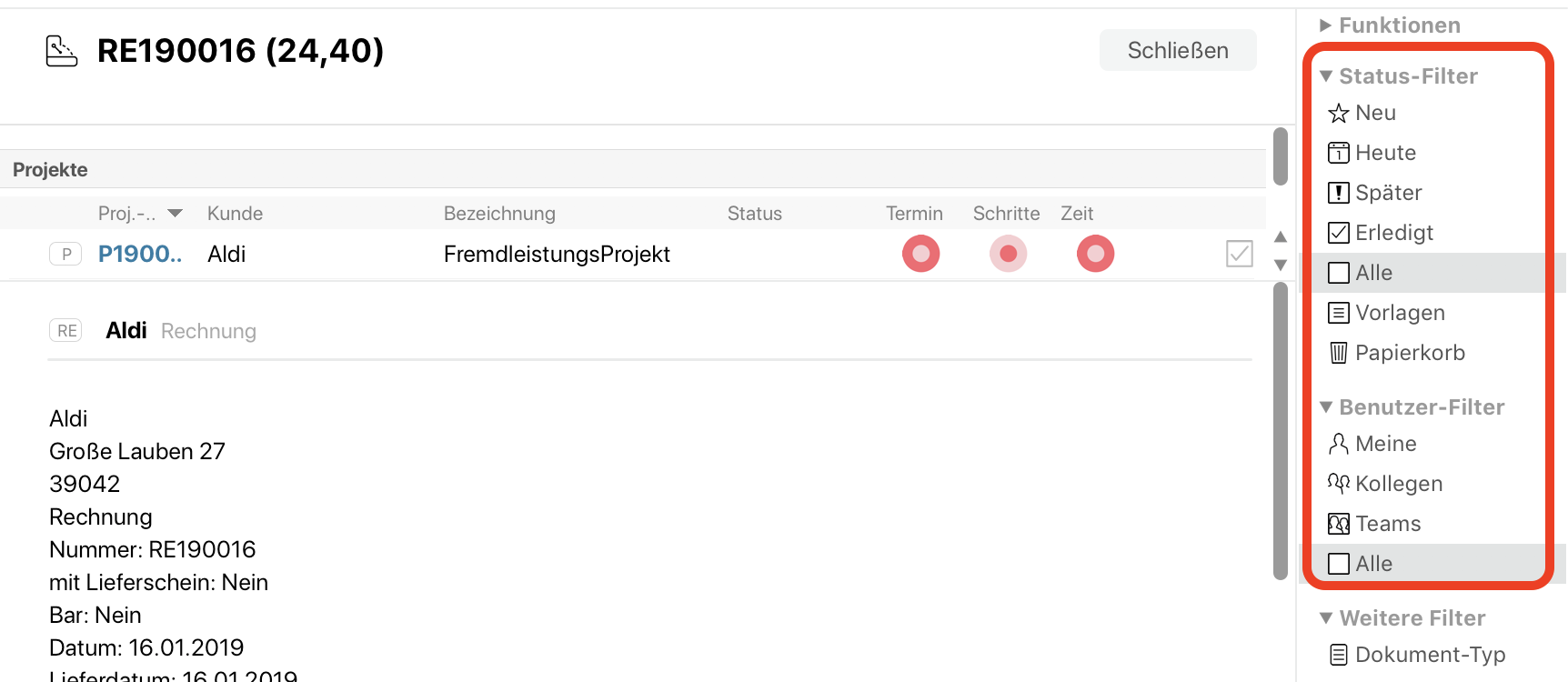
Task: Click the Neu star icon
Action: click(x=1338, y=114)
